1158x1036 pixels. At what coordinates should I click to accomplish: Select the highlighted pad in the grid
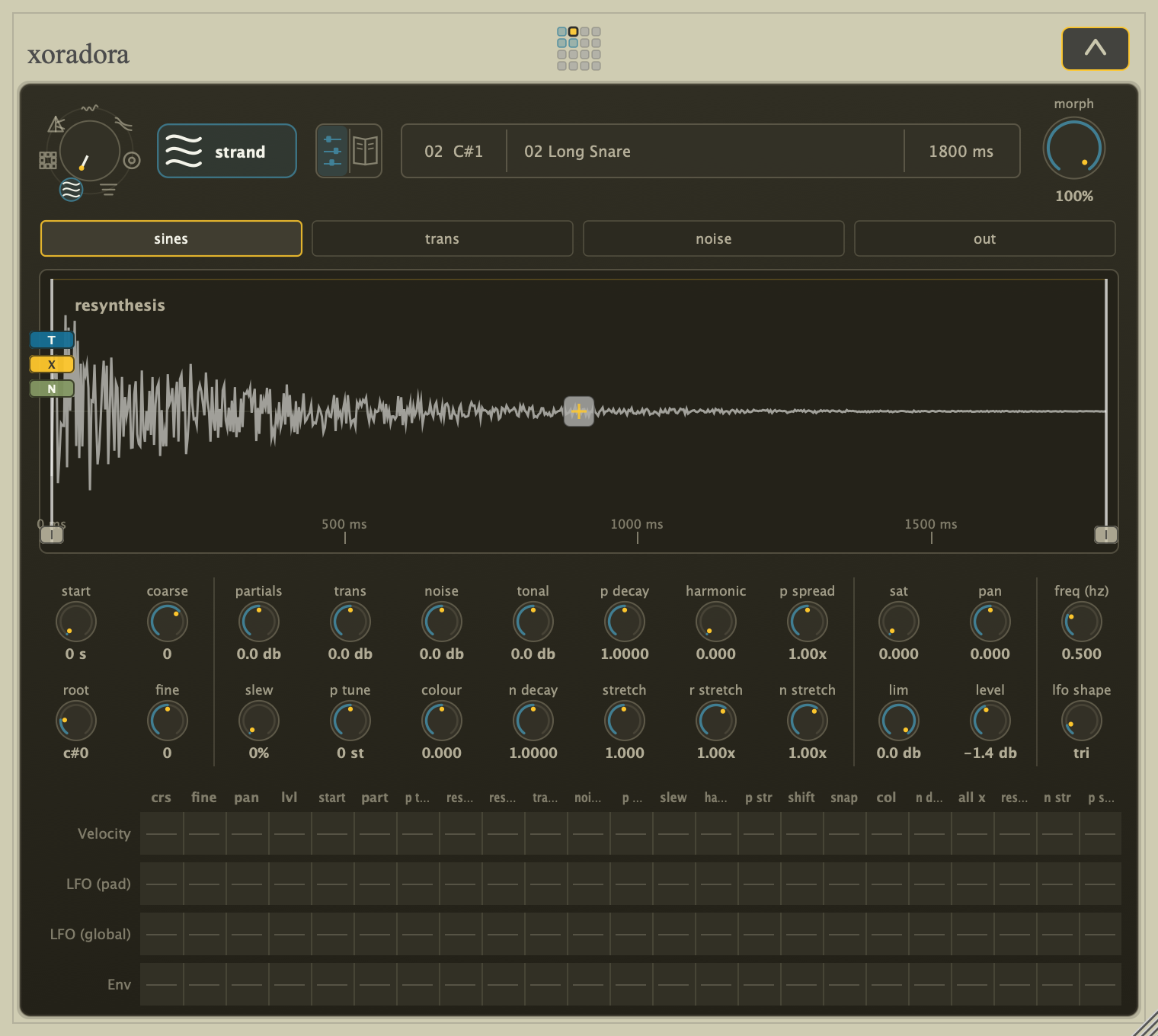573,32
